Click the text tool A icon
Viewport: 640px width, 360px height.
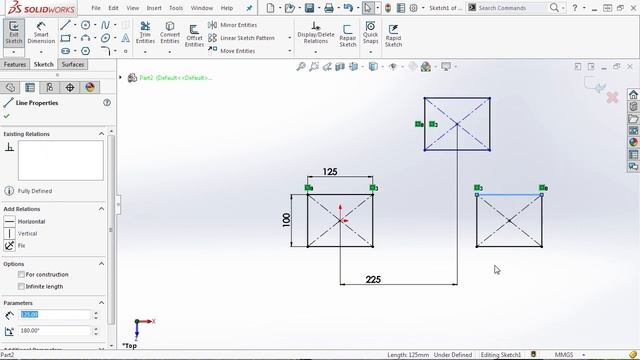(x=126, y=38)
